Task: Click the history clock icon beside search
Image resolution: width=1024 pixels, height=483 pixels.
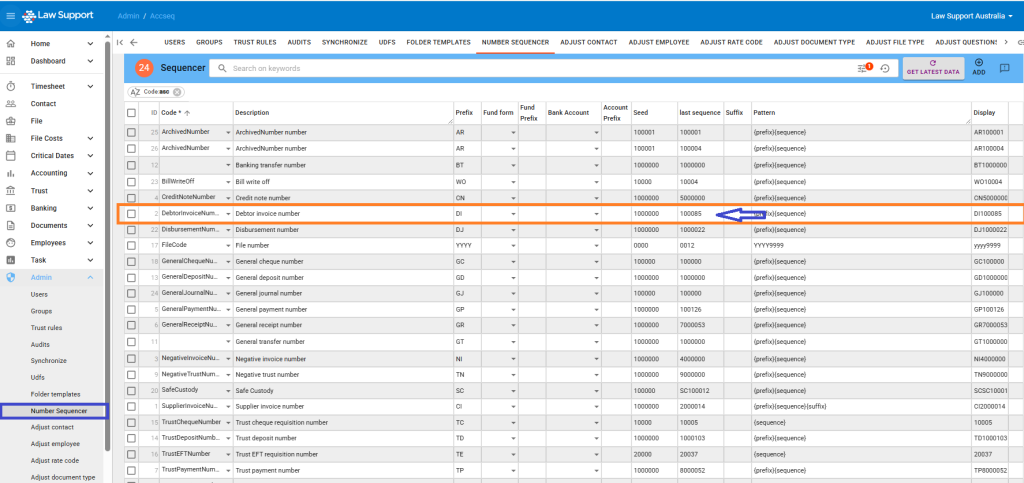Action: point(885,68)
